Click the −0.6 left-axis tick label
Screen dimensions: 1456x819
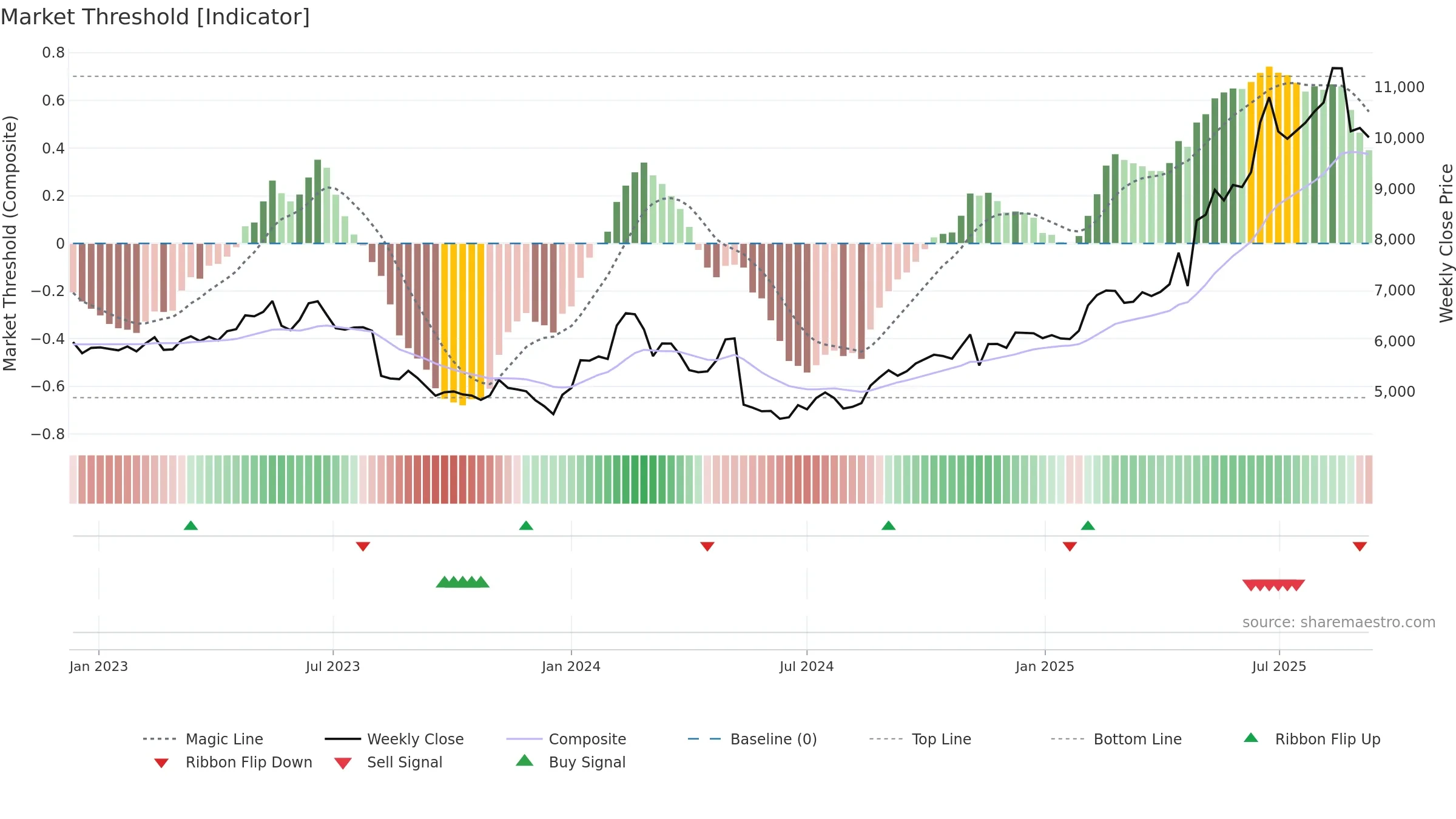[48, 386]
